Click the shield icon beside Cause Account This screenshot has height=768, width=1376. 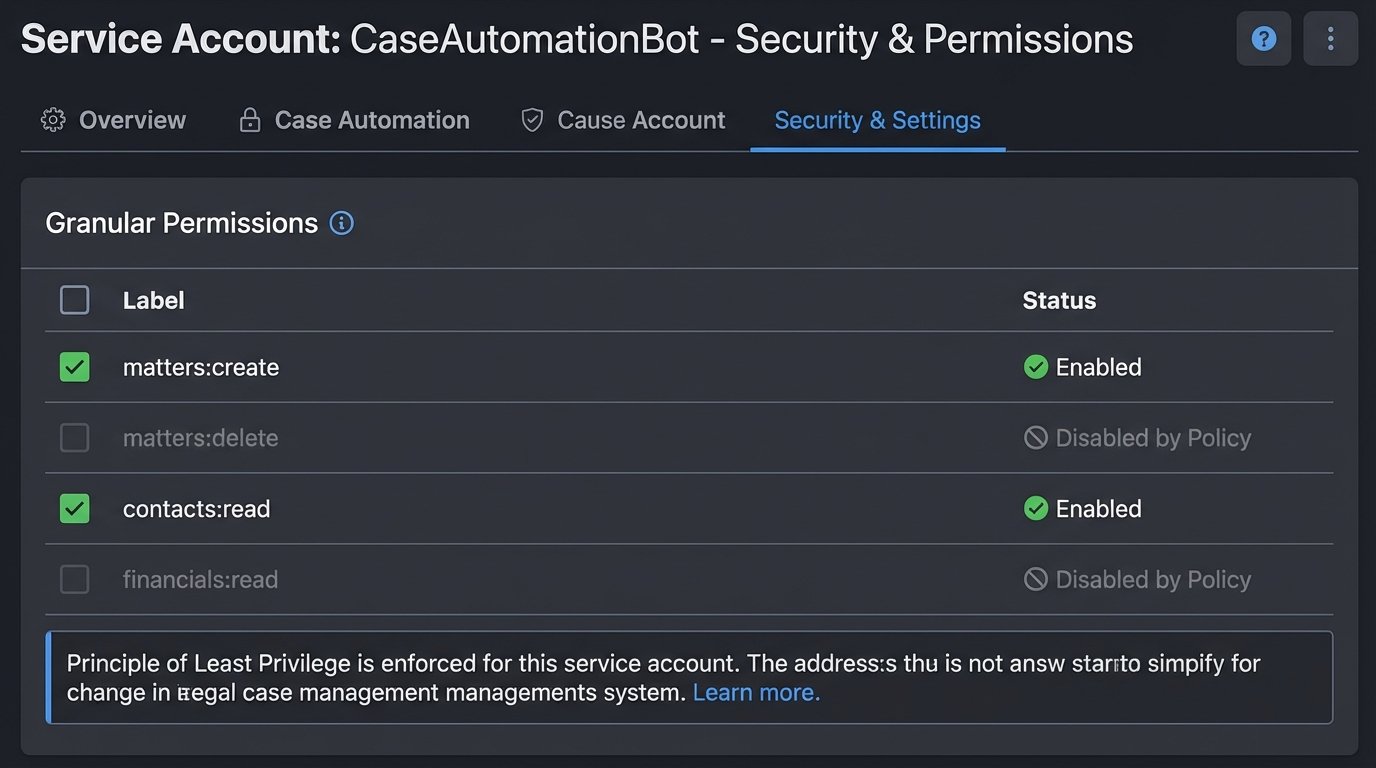pos(531,119)
